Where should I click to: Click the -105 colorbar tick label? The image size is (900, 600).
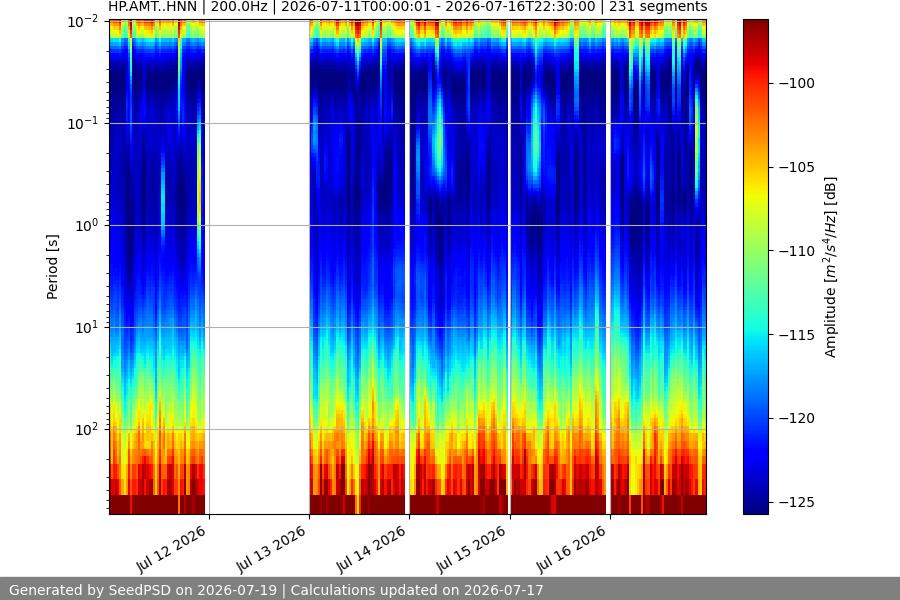click(797, 167)
